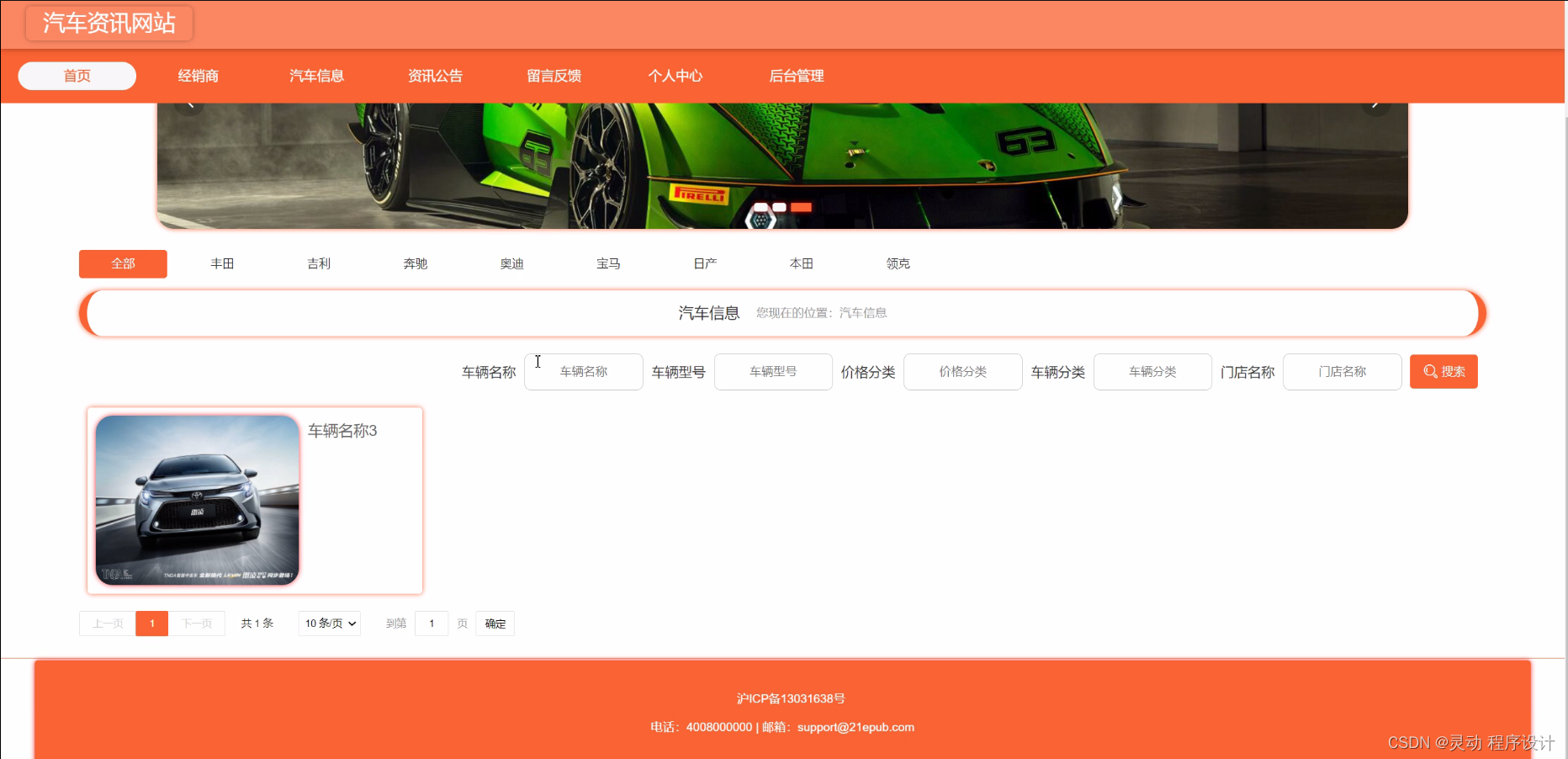This screenshot has width=1568, height=759.
Task: Open the 10 条/页 page size dropdown
Action: [x=330, y=624]
